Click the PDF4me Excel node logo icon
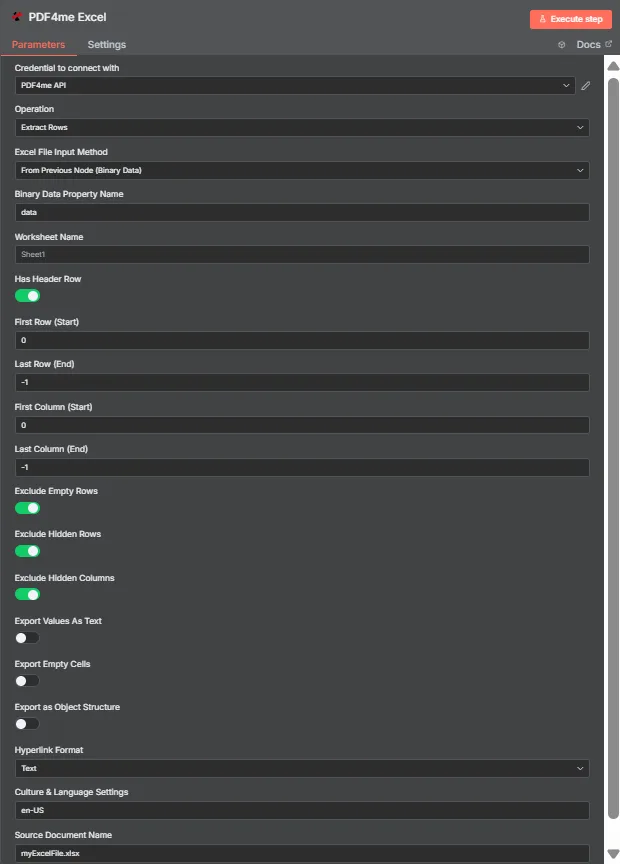Viewport: 620px width, 864px height. [x=17, y=17]
